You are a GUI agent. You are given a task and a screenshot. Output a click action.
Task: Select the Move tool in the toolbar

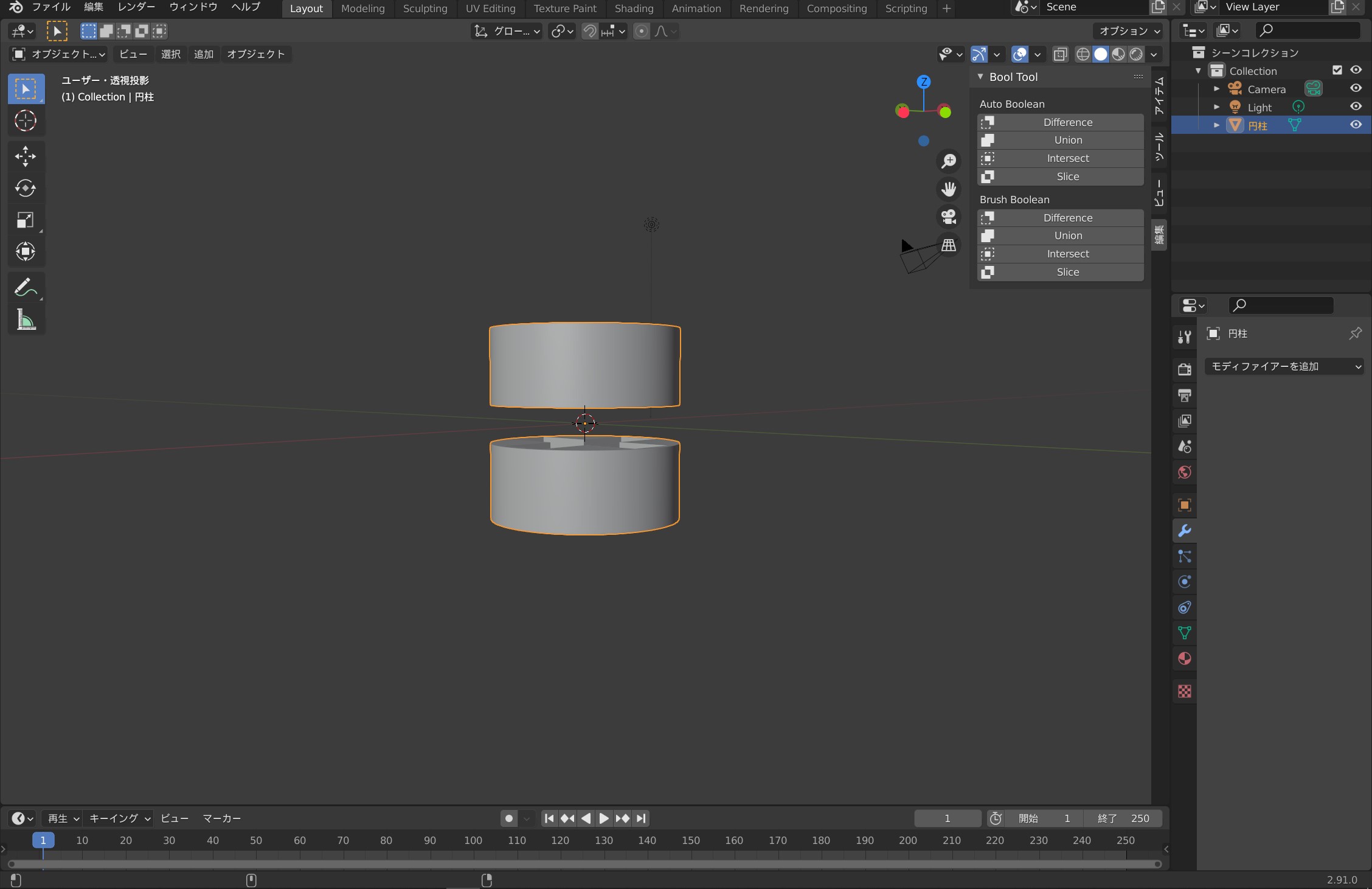point(25,156)
